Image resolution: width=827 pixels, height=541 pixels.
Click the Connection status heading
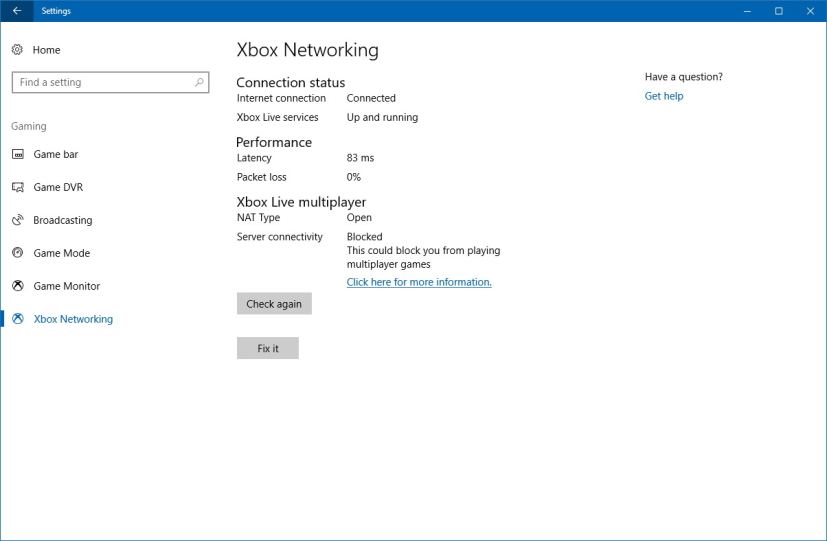291,82
